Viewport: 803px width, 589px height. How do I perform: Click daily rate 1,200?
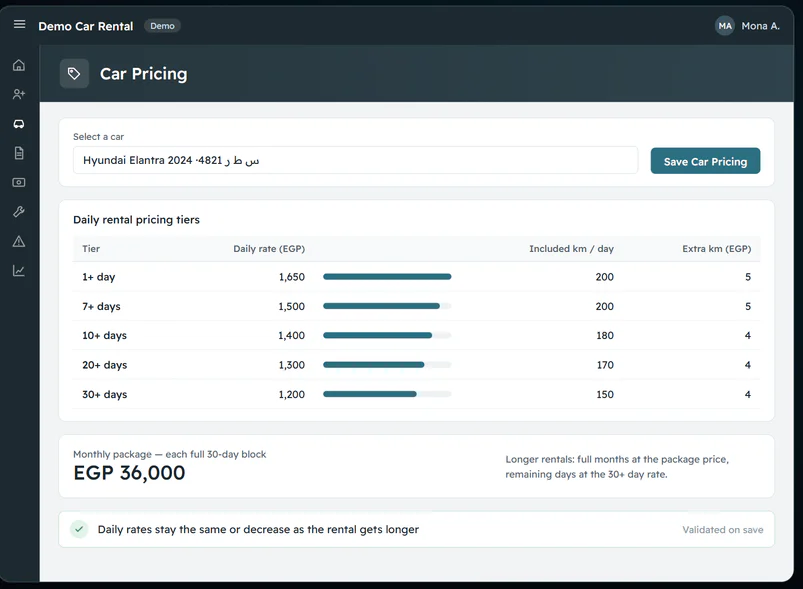coord(291,394)
